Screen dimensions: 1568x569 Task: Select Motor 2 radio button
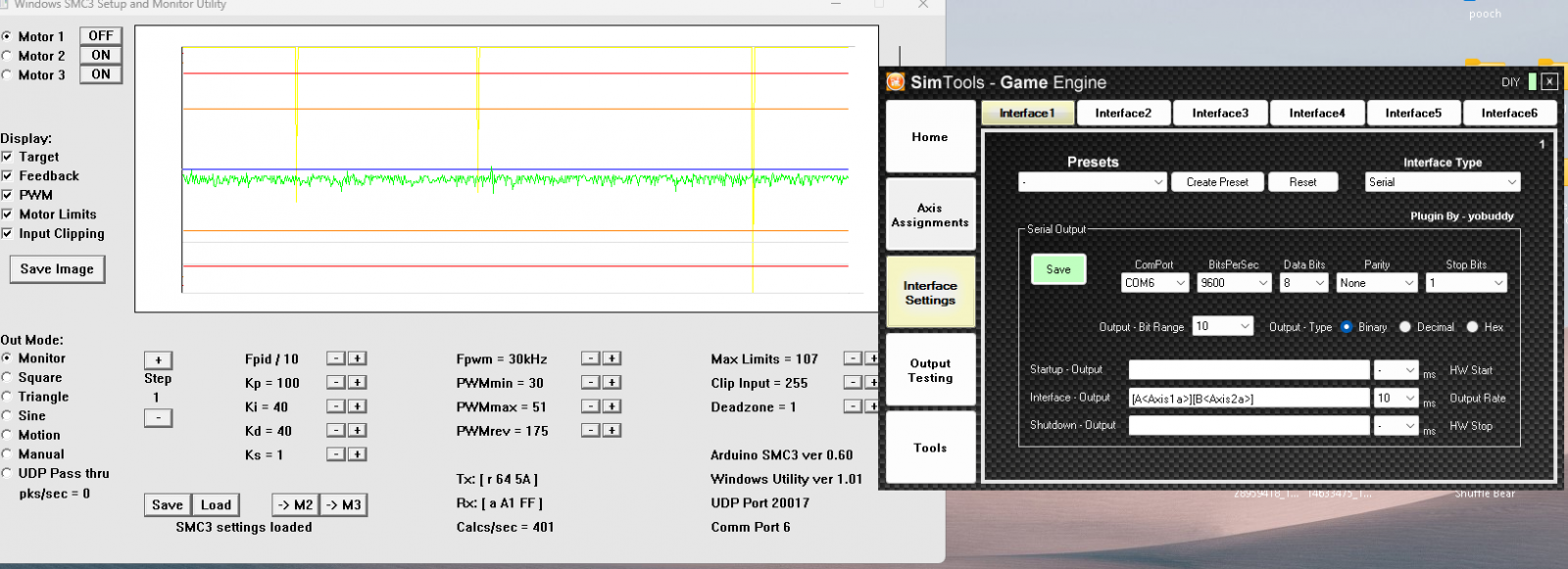(x=7, y=56)
